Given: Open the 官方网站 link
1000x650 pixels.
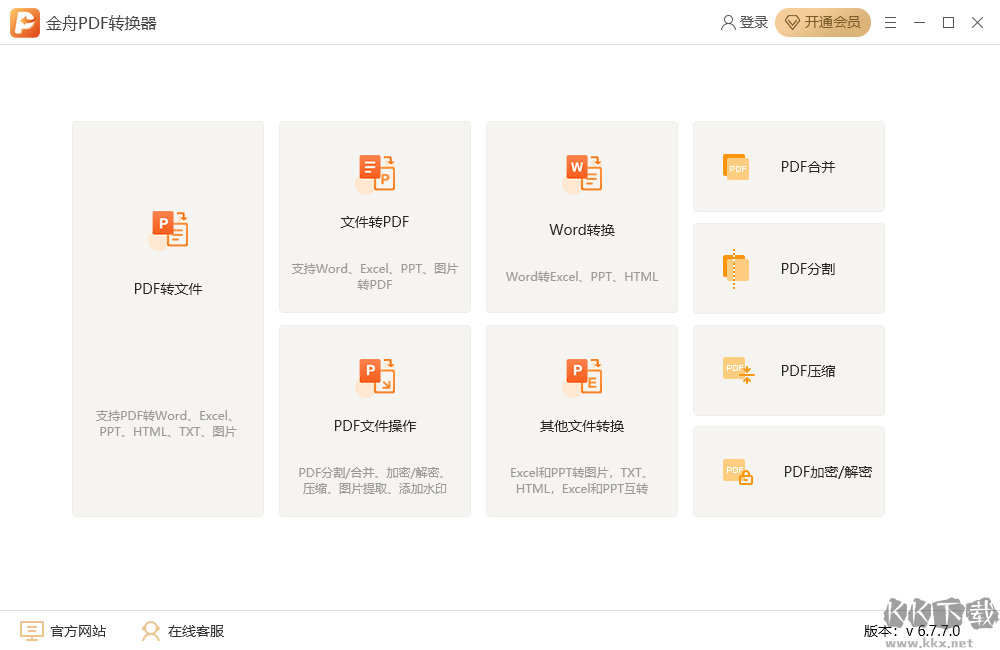Looking at the screenshot, I should tap(78, 631).
